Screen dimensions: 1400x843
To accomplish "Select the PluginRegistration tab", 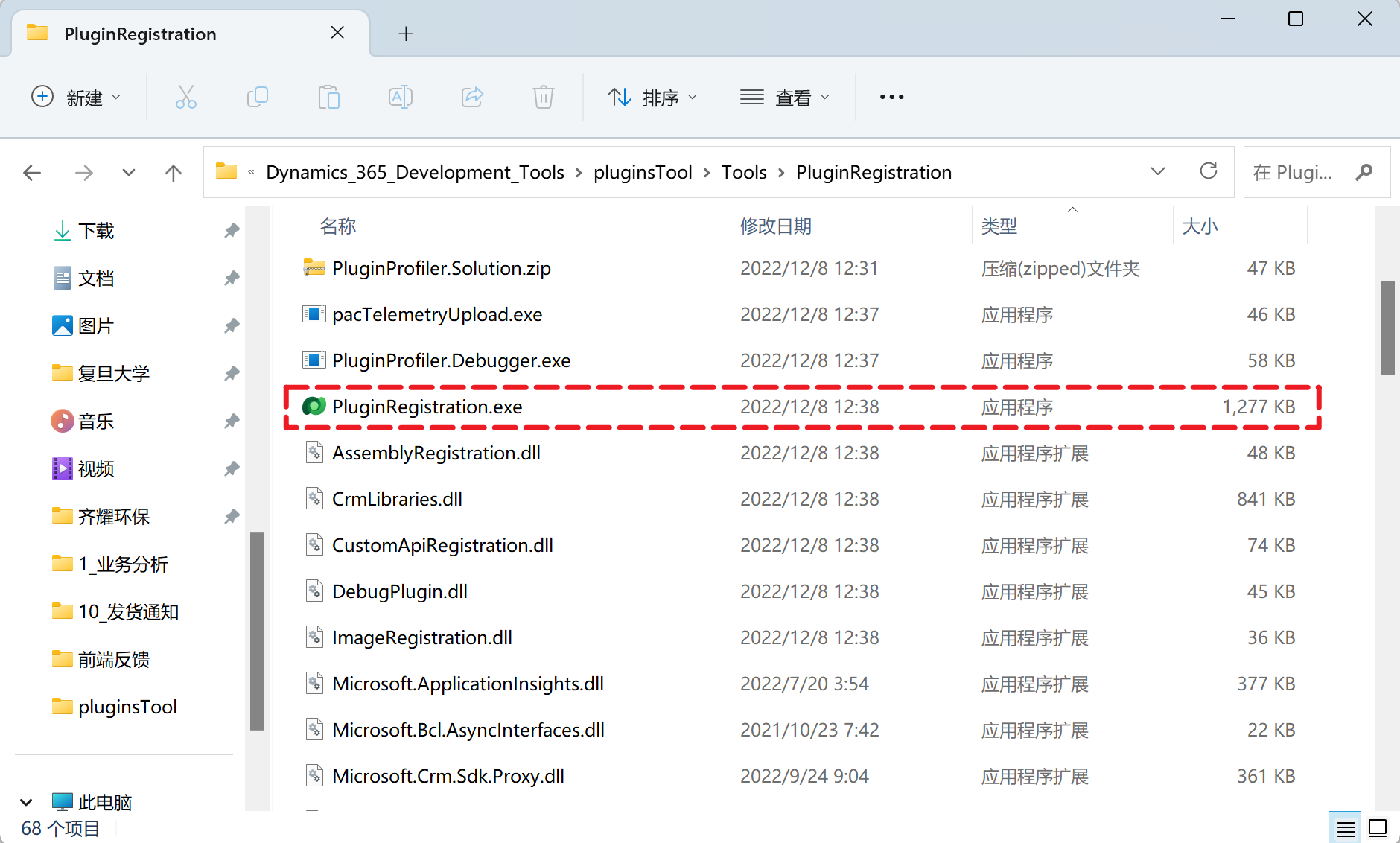I will click(x=139, y=33).
